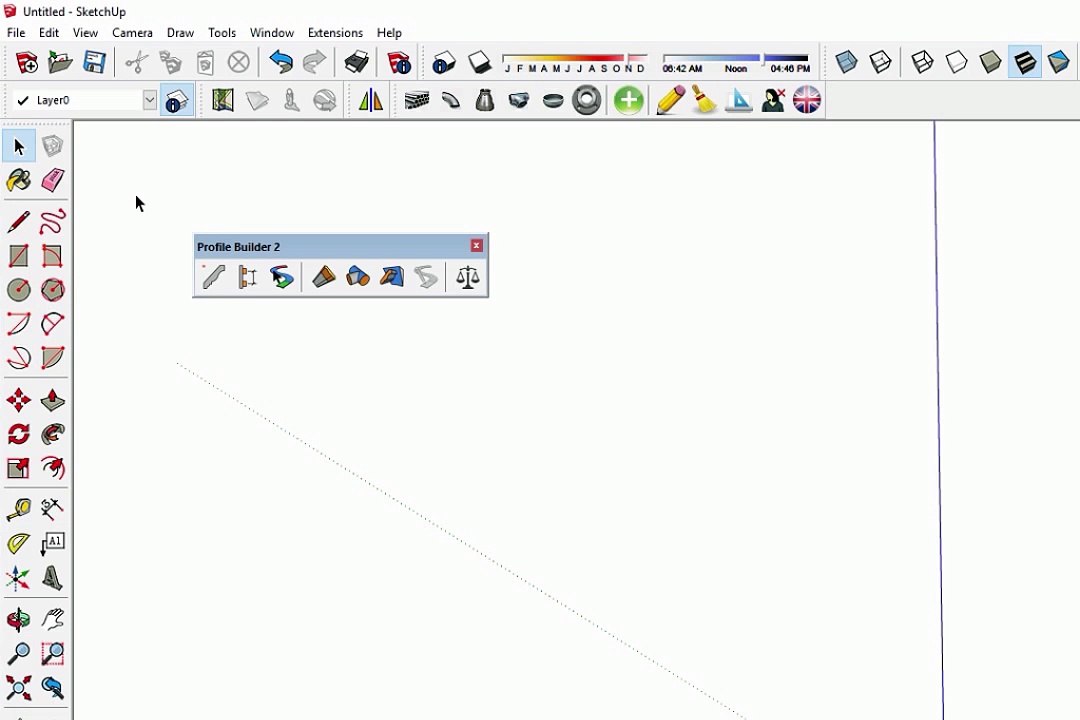Open the File menu
Screen dimensions: 1080x720
click(16, 32)
